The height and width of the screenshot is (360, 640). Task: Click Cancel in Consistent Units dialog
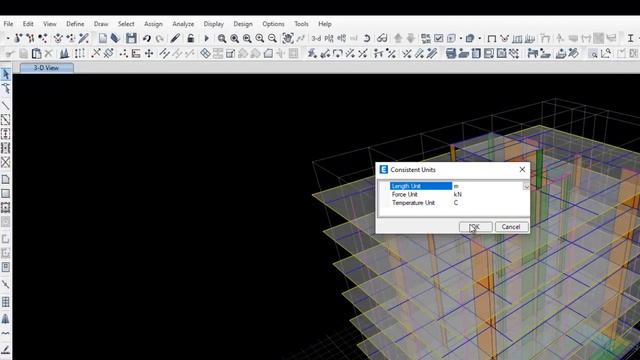511,227
